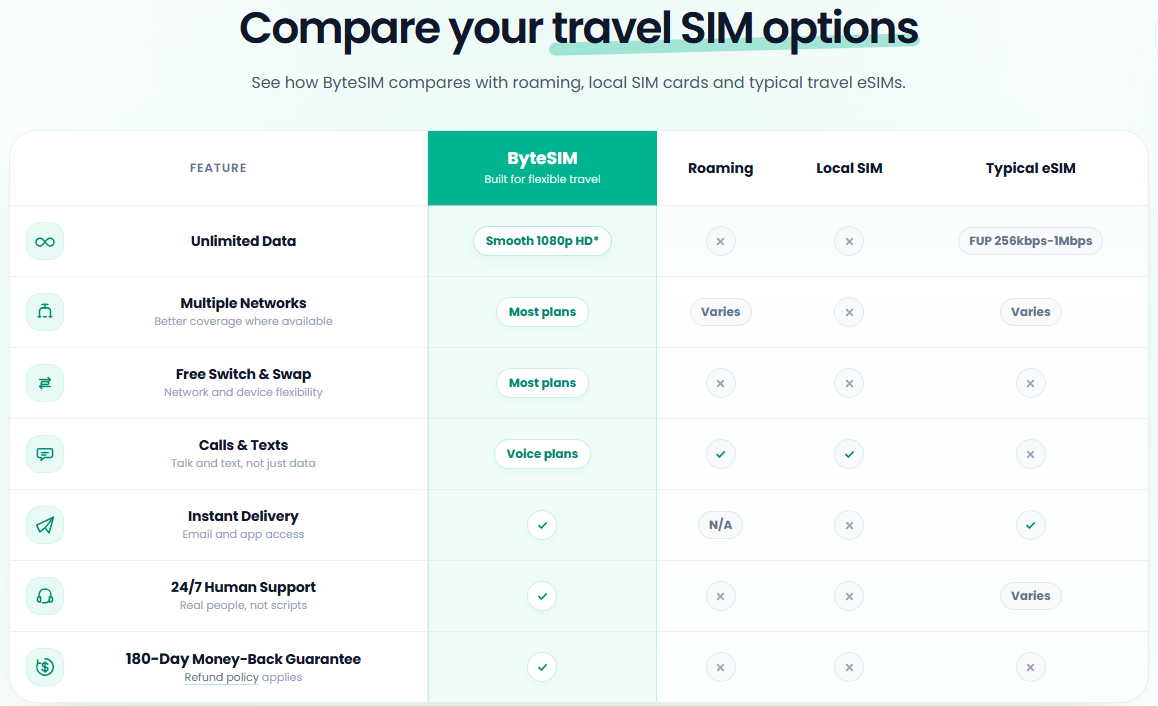
Task: Click the Voice plans badge
Action: tap(542, 453)
